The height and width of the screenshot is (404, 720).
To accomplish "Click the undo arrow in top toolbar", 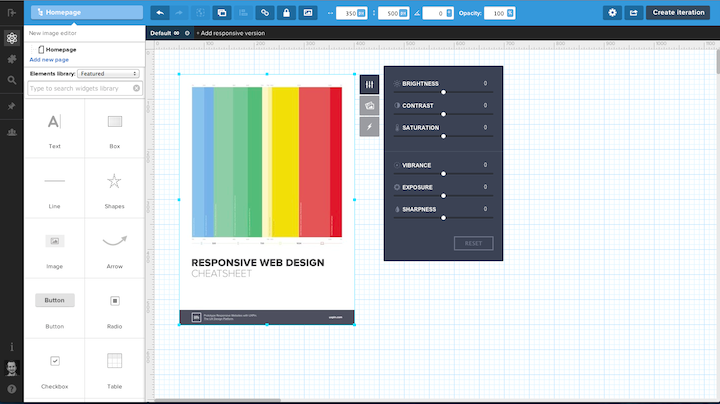I will (x=161, y=12).
